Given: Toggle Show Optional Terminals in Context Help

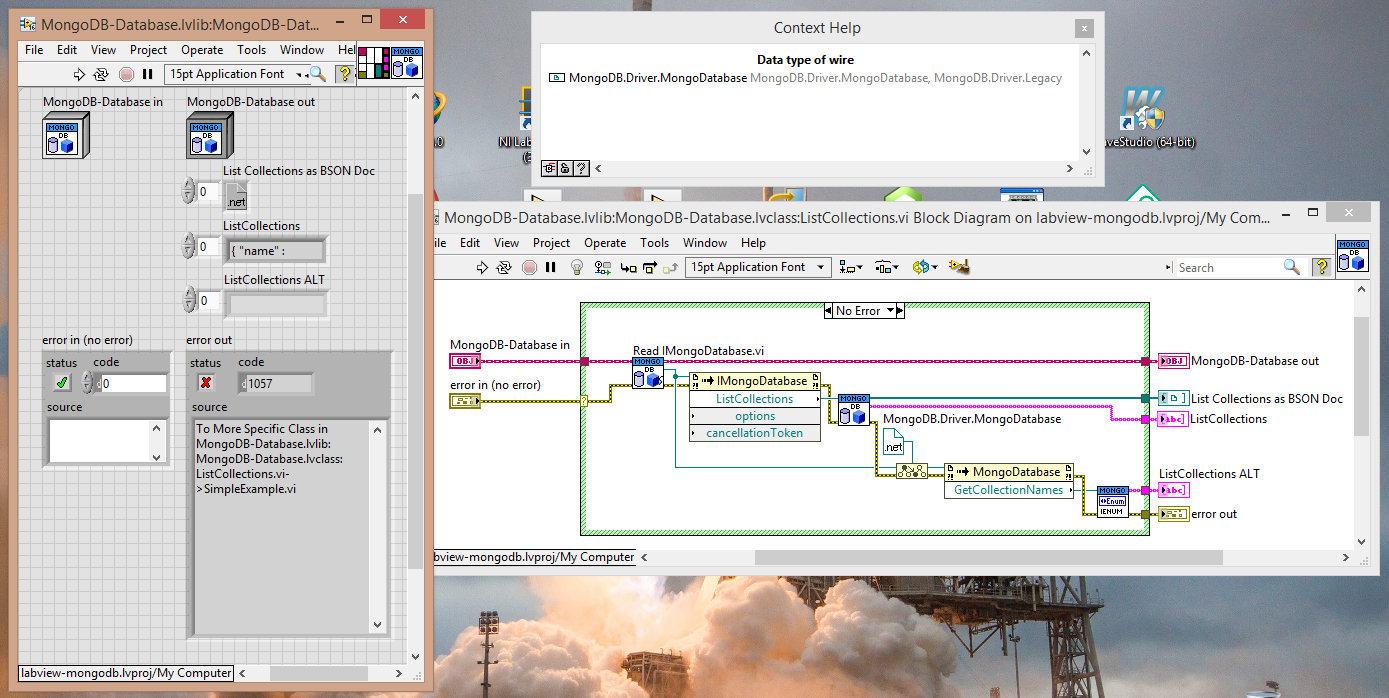Looking at the screenshot, I should pyautogui.click(x=550, y=168).
